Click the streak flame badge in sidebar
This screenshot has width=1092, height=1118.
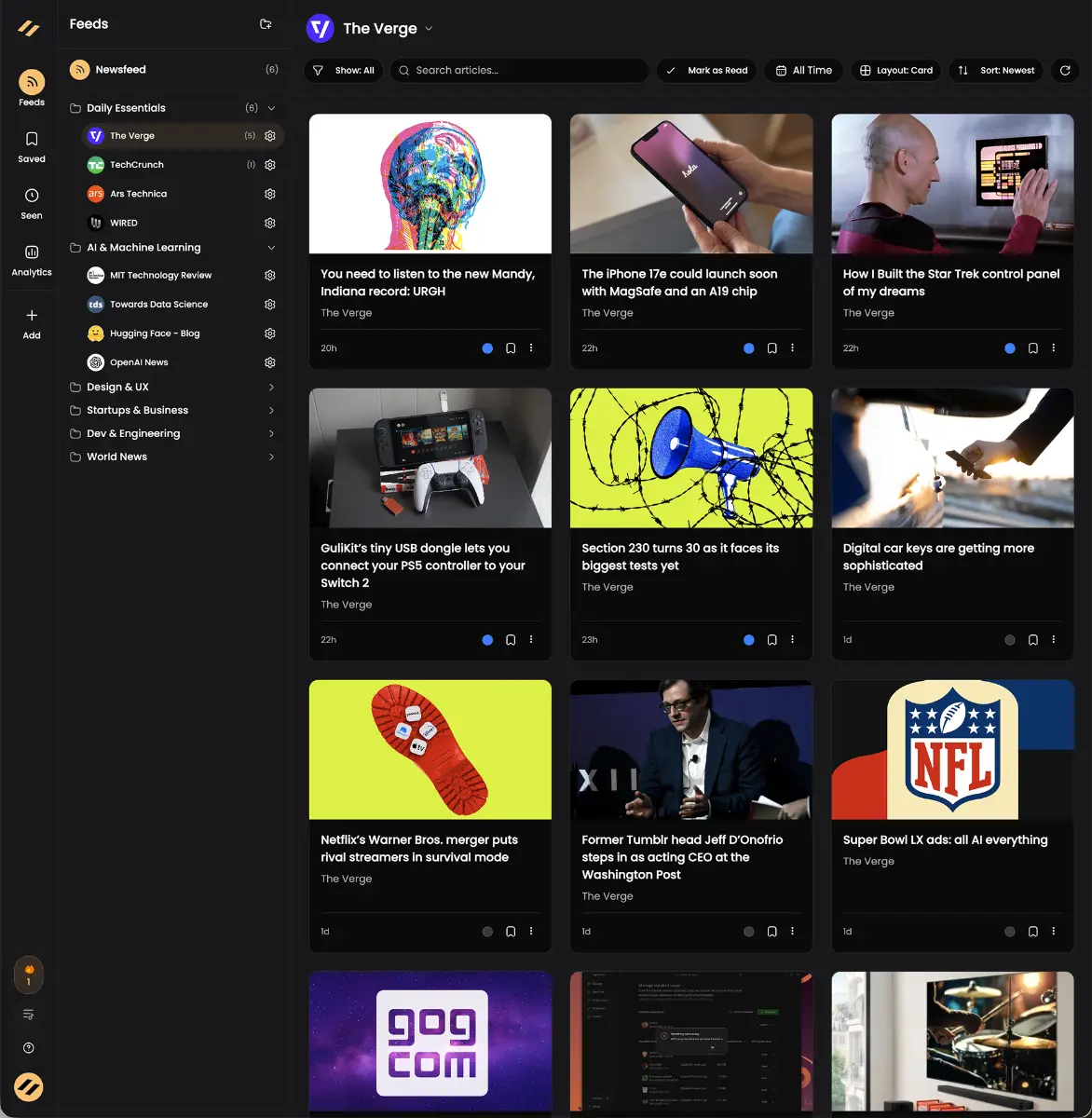click(29, 975)
